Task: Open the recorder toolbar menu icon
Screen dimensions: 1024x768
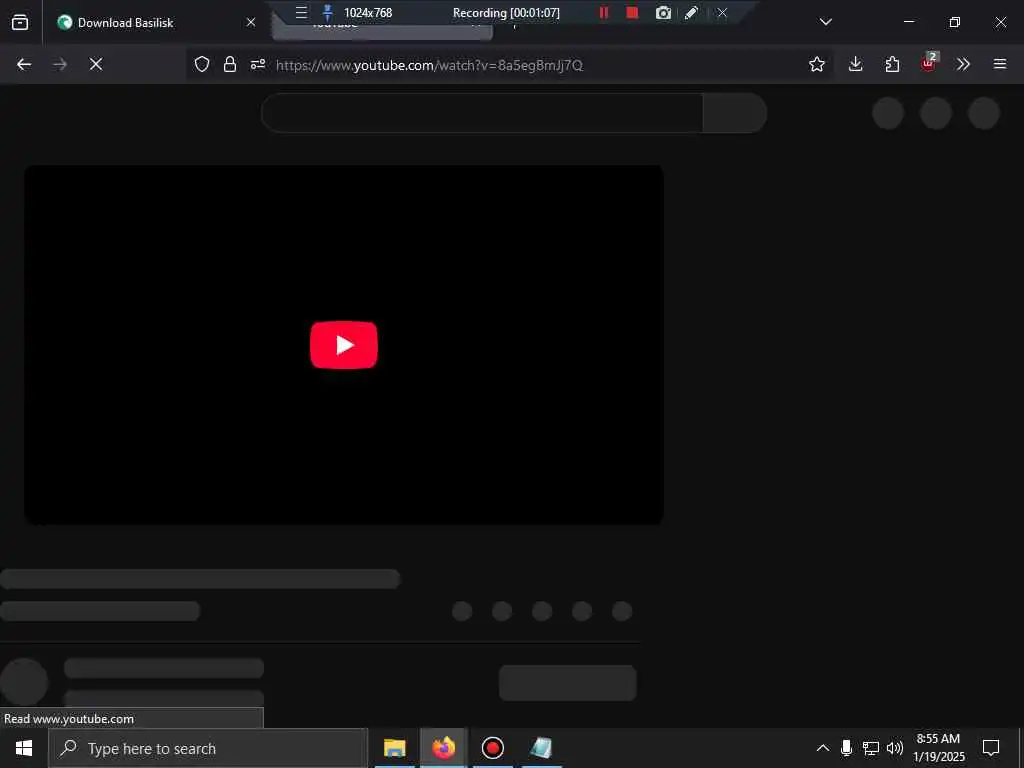Action: pos(301,12)
